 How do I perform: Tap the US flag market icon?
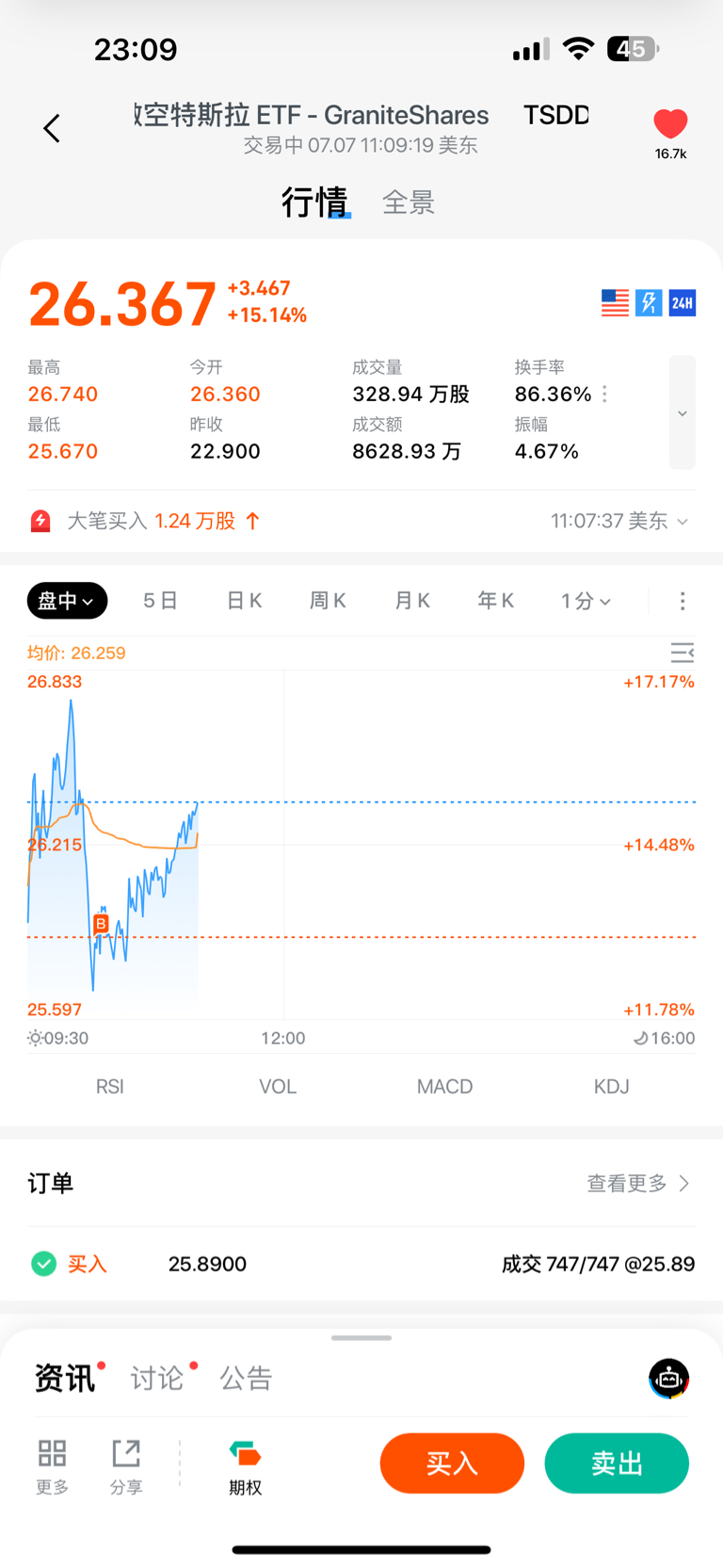pyautogui.click(x=615, y=302)
